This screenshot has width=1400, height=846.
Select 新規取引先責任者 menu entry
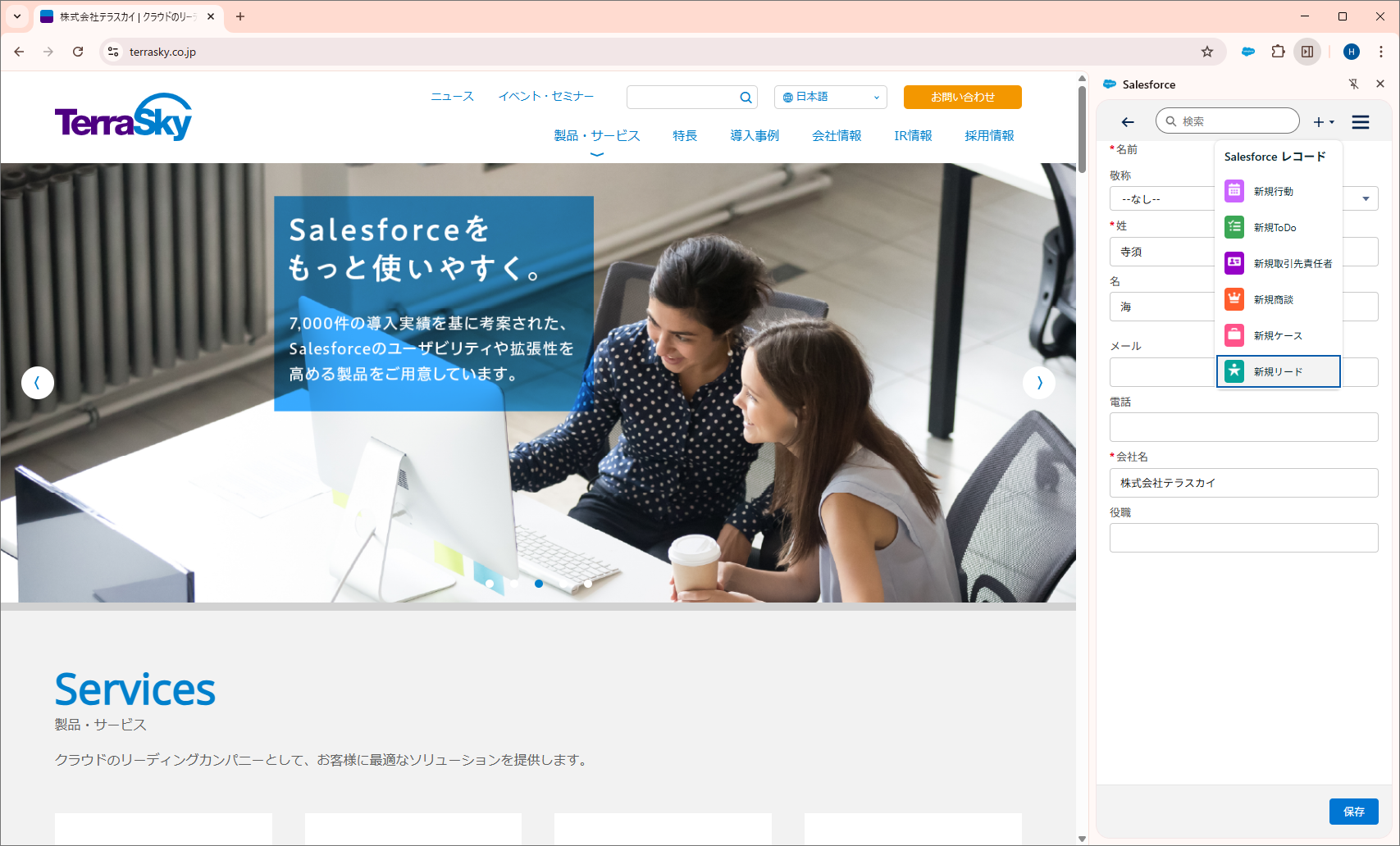pos(1278,263)
